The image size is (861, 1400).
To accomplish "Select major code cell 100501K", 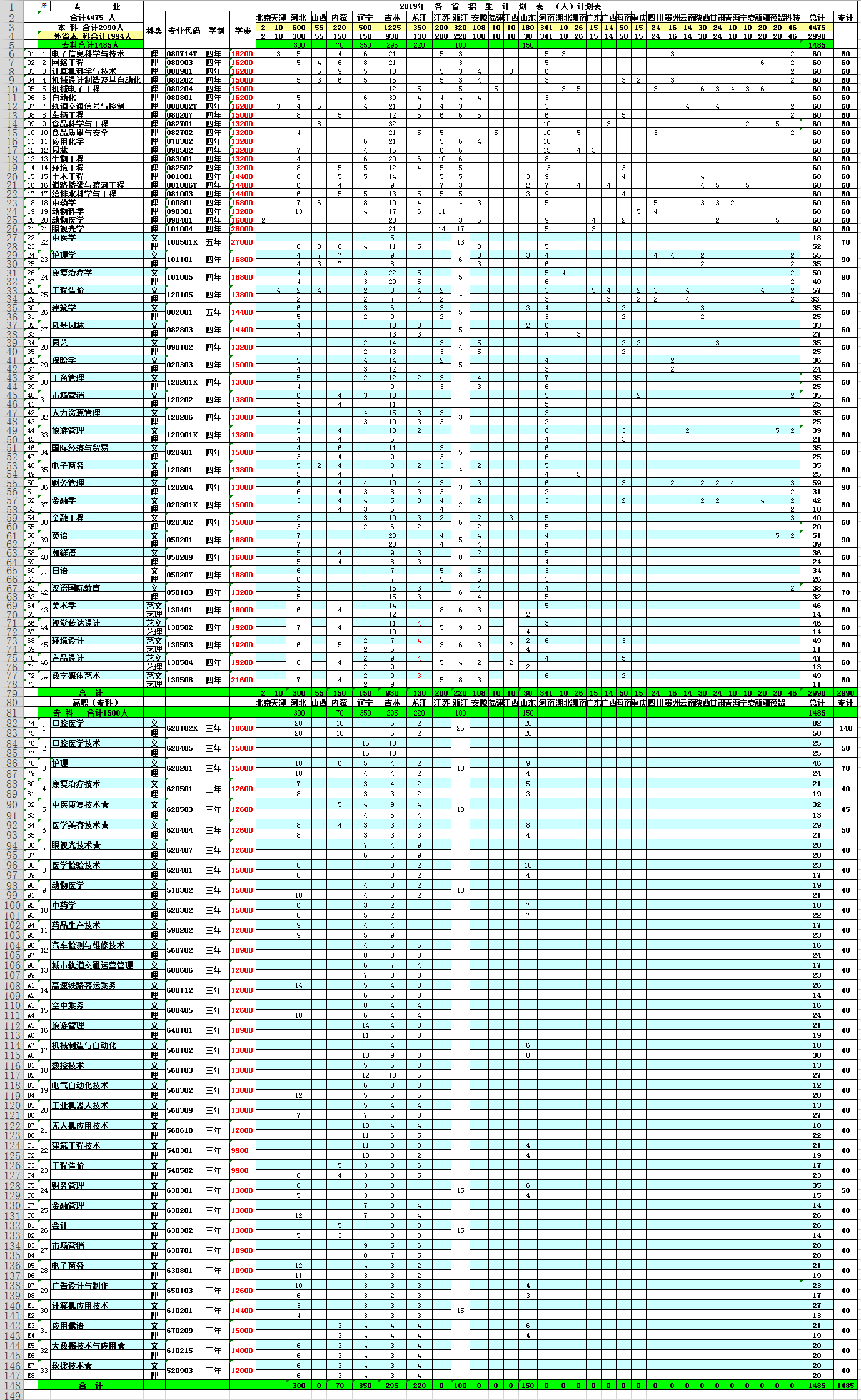I will [185, 242].
